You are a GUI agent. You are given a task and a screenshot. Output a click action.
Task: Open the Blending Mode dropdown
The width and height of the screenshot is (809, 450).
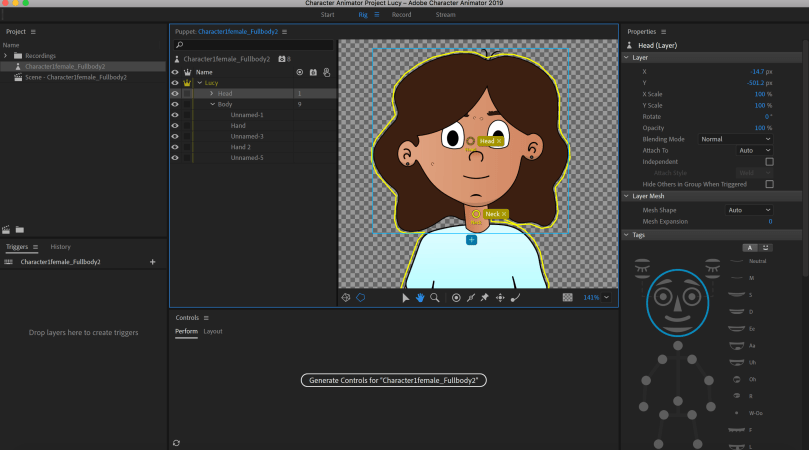tap(736, 139)
